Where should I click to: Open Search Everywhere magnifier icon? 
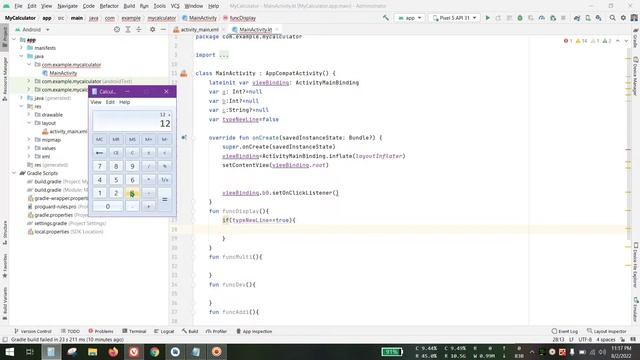612,18
